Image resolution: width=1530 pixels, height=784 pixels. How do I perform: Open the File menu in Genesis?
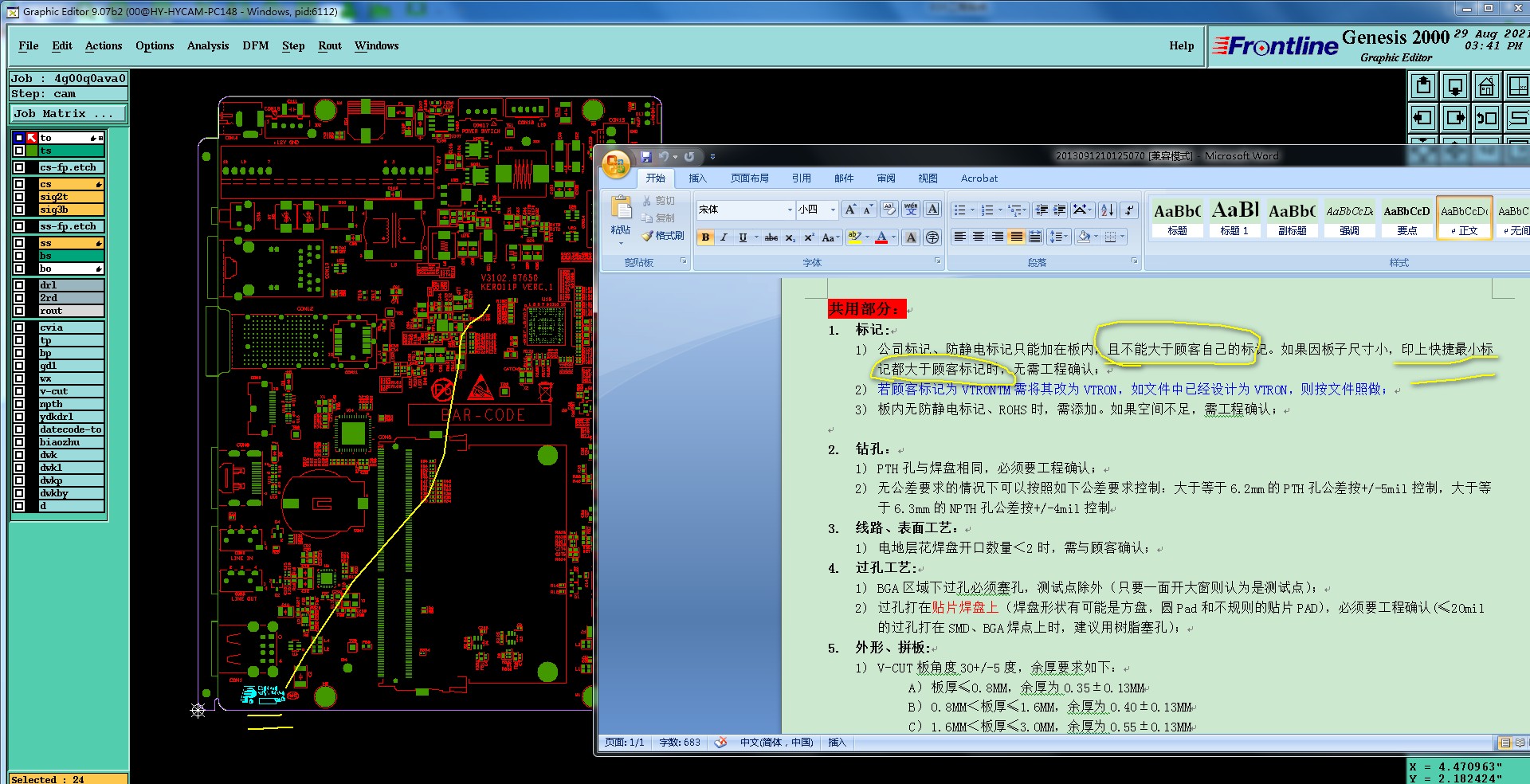coord(29,46)
